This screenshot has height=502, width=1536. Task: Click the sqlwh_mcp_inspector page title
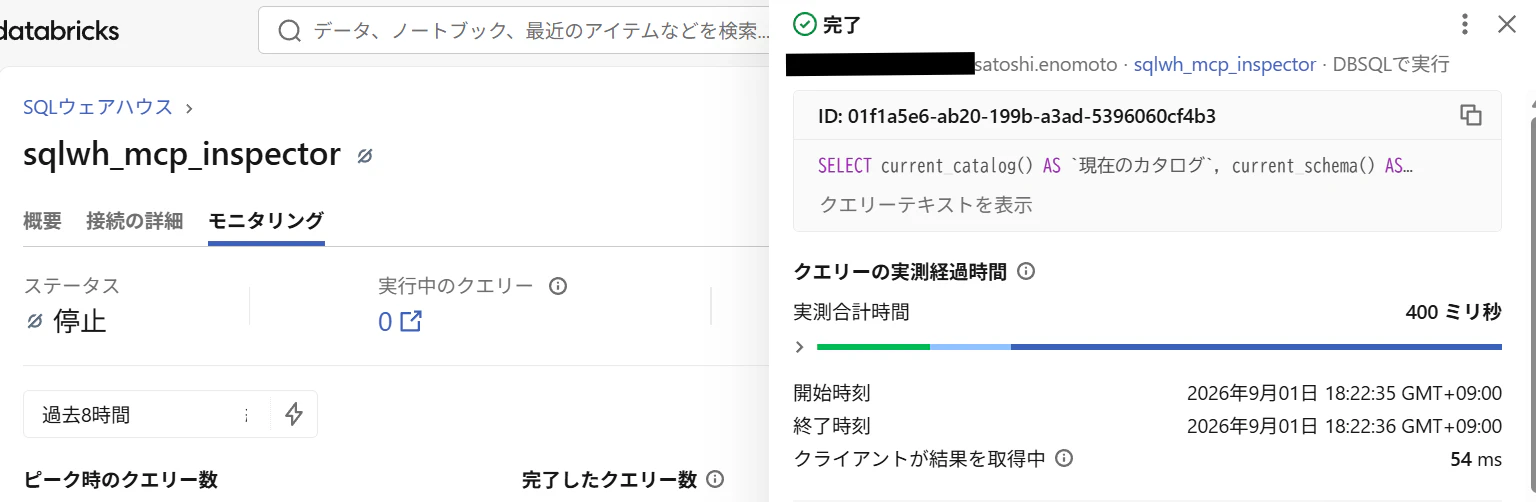[x=182, y=155]
